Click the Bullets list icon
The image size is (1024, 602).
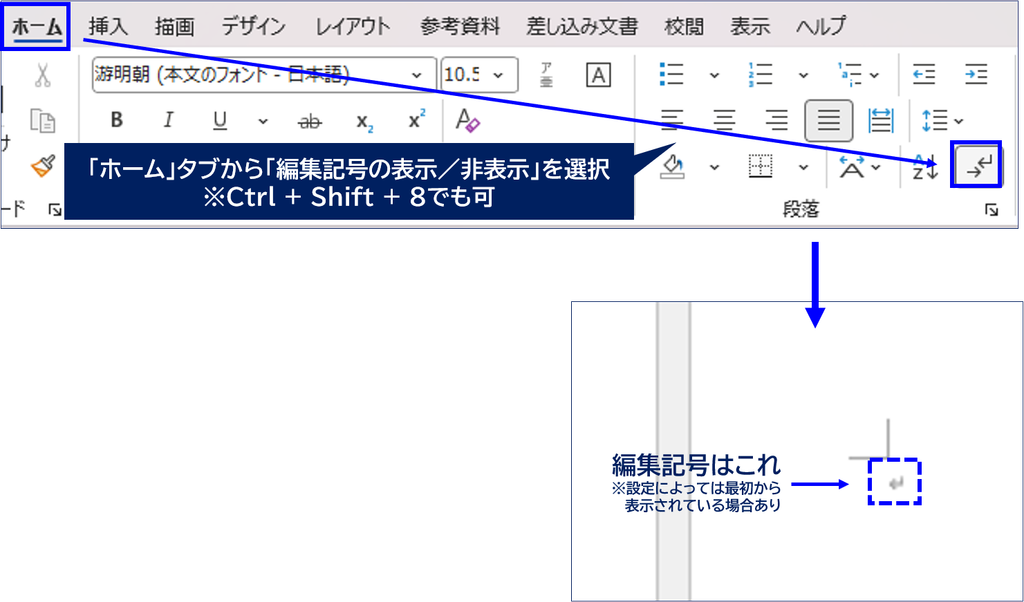tap(671, 74)
